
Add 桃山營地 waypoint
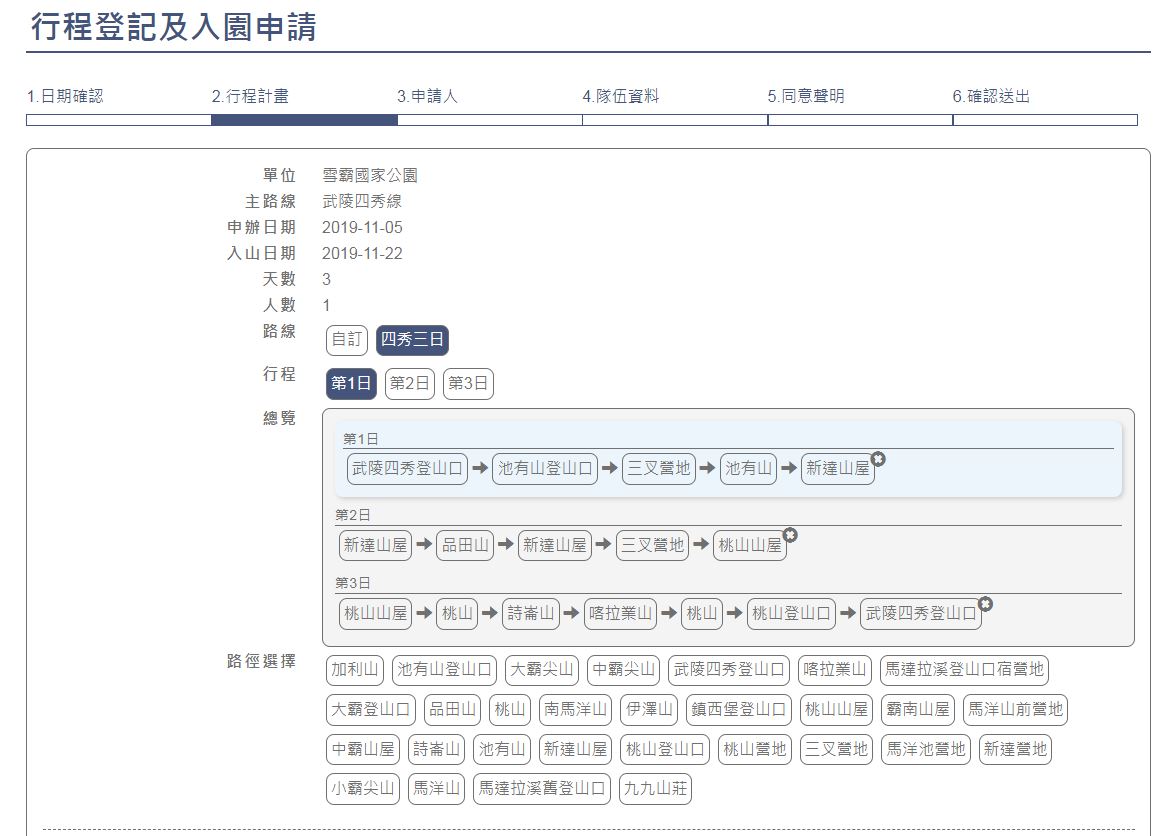(x=755, y=750)
